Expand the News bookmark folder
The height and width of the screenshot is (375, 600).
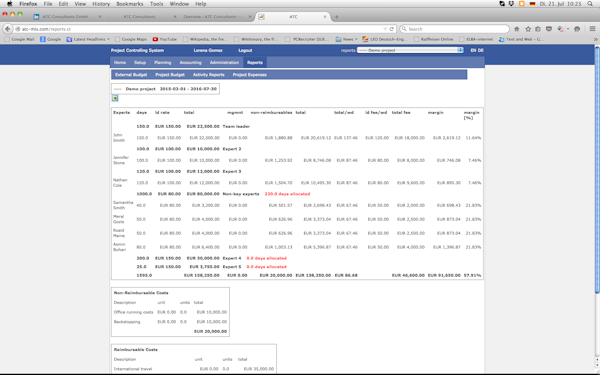coord(347,39)
